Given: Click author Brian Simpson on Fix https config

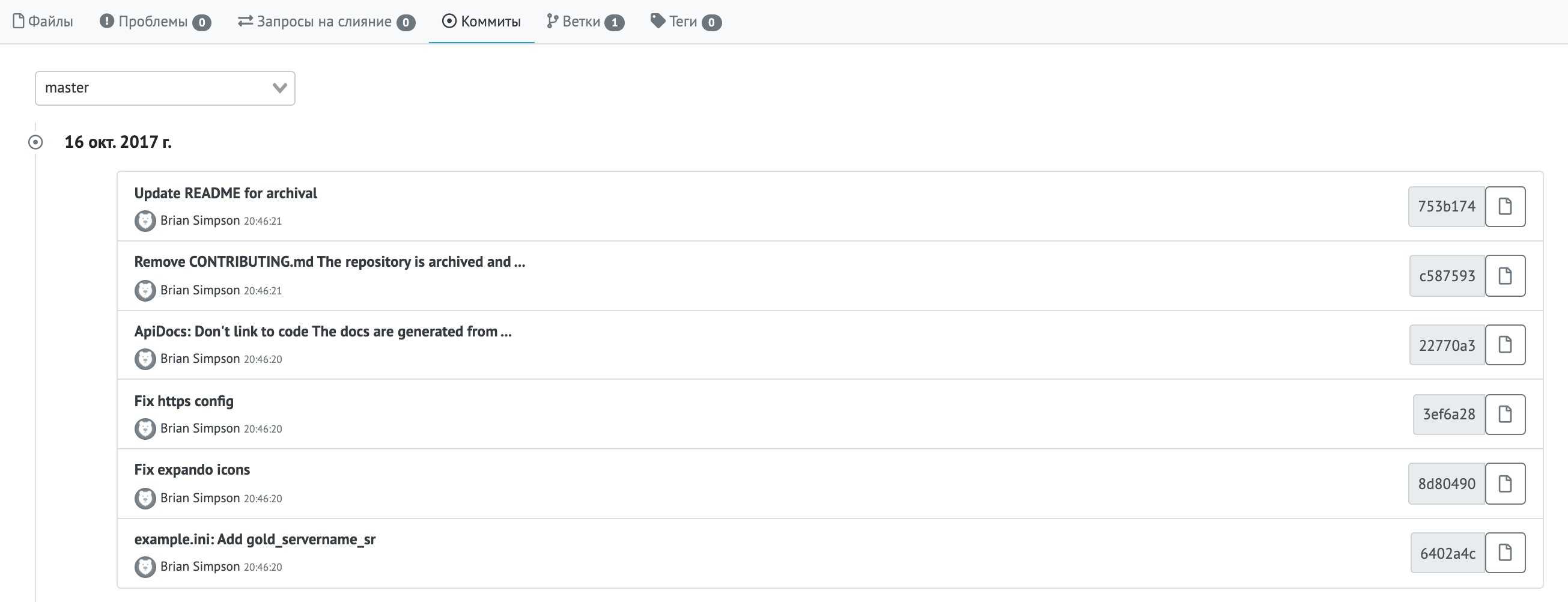Looking at the screenshot, I should (x=199, y=428).
